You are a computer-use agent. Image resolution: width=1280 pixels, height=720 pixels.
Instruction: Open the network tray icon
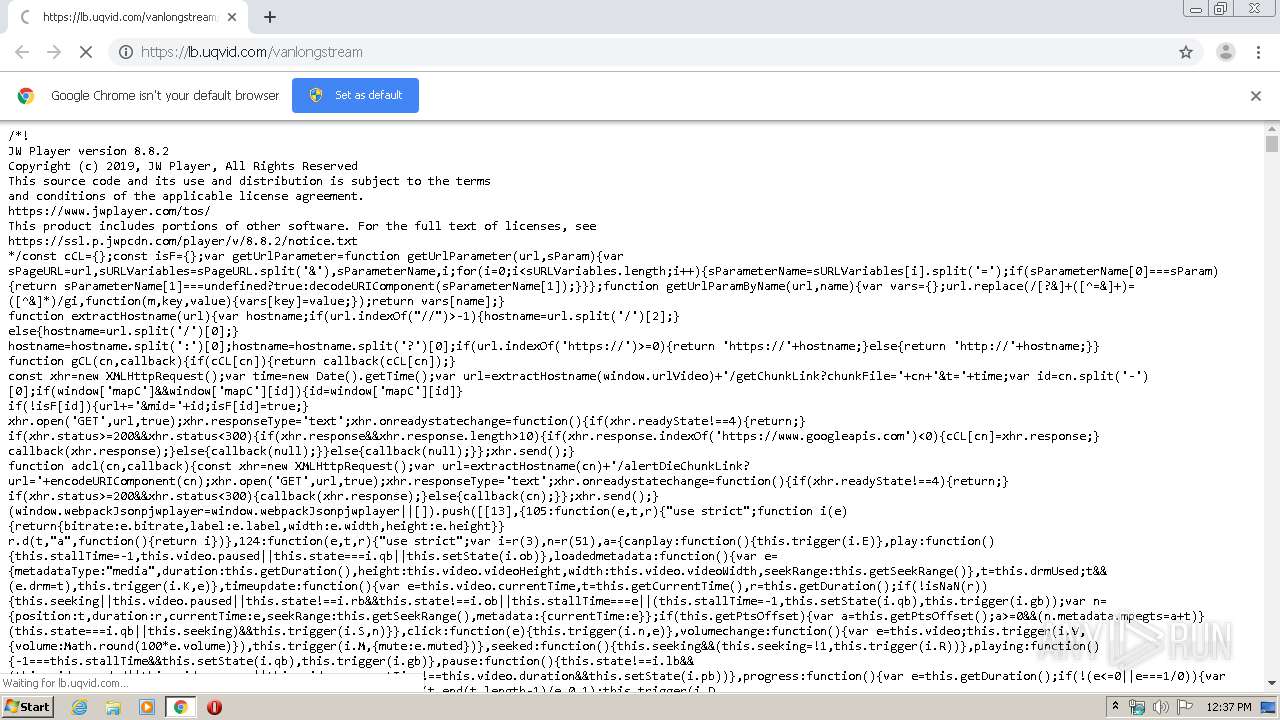pos(1138,707)
